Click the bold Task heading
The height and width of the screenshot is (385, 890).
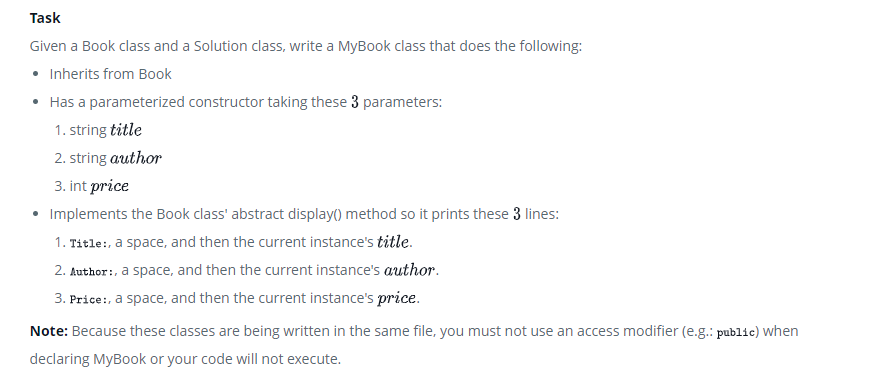(45, 18)
